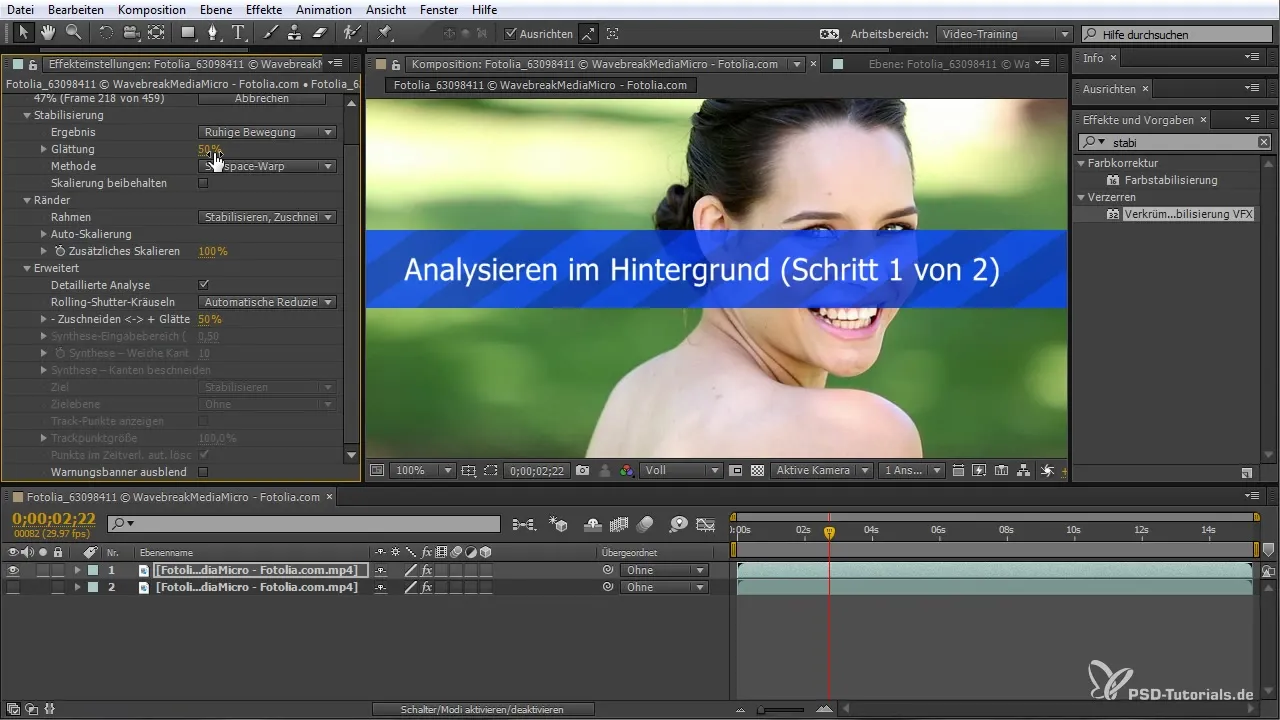Select the Zoom magnifier tool
Viewport: 1280px width, 720px height.
[73, 33]
